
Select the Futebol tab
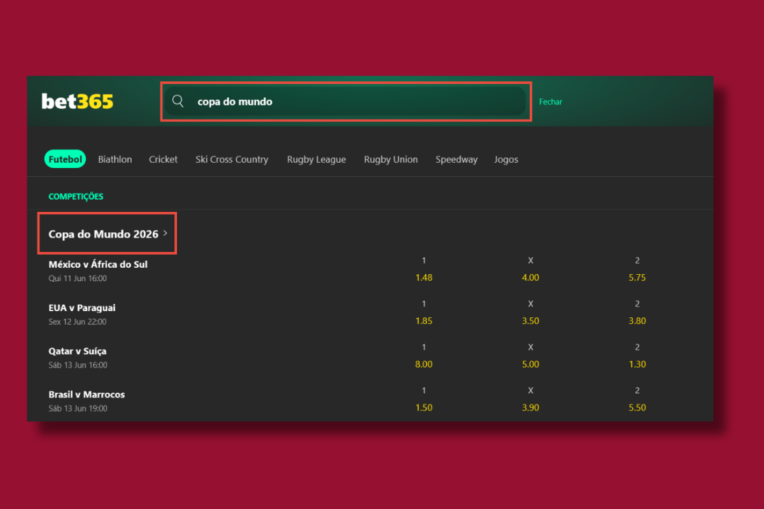pyautogui.click(x=65, y=159)
